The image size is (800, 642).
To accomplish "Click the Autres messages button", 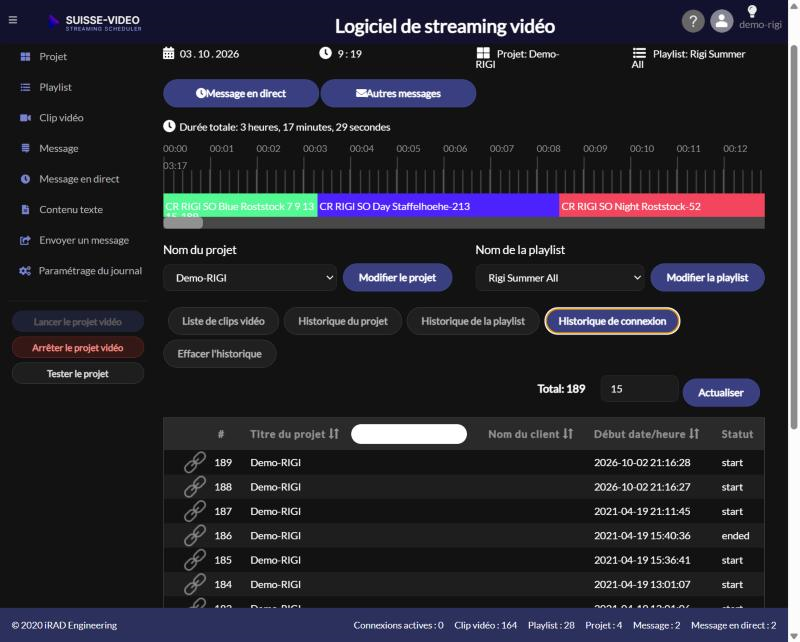I will [x=398, y=93].
